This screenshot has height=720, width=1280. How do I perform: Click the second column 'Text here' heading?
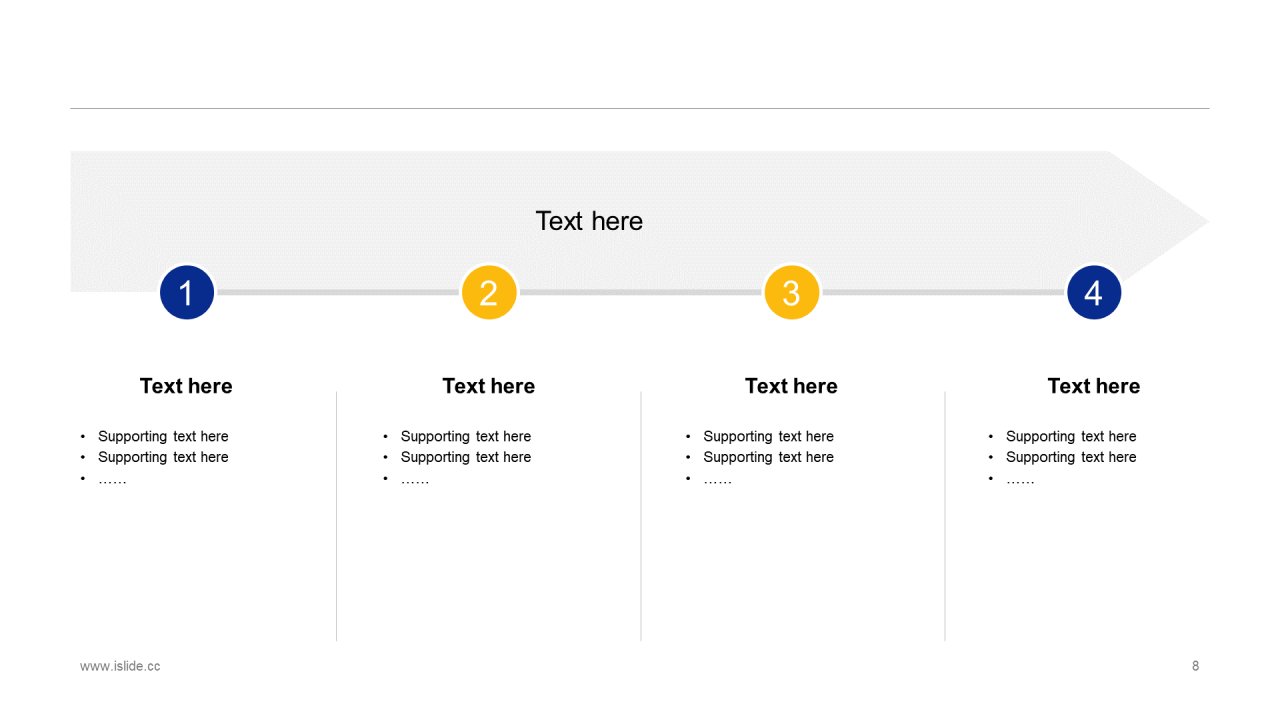[489, 386]
